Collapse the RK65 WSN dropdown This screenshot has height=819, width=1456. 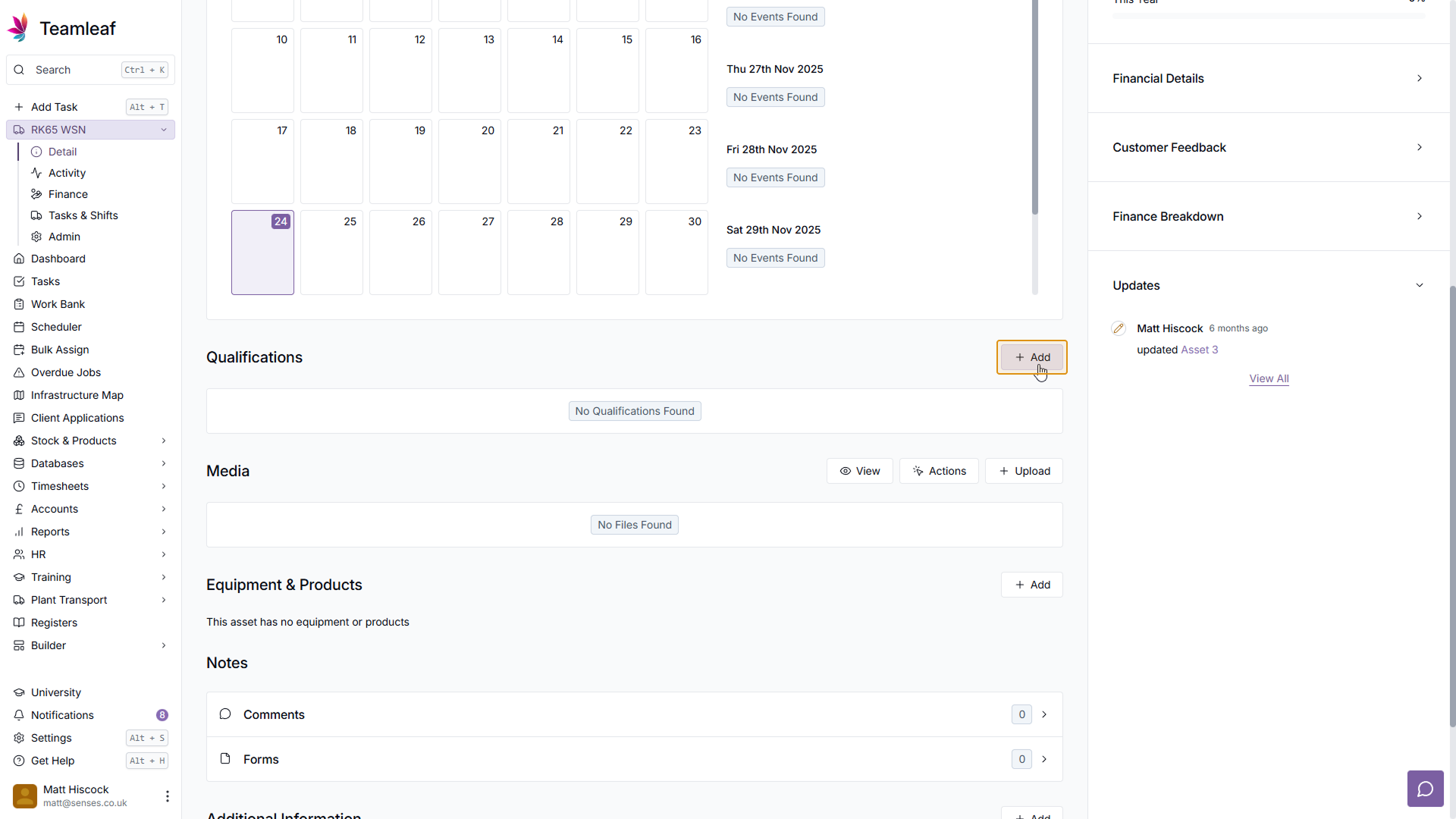pos(163,130)
